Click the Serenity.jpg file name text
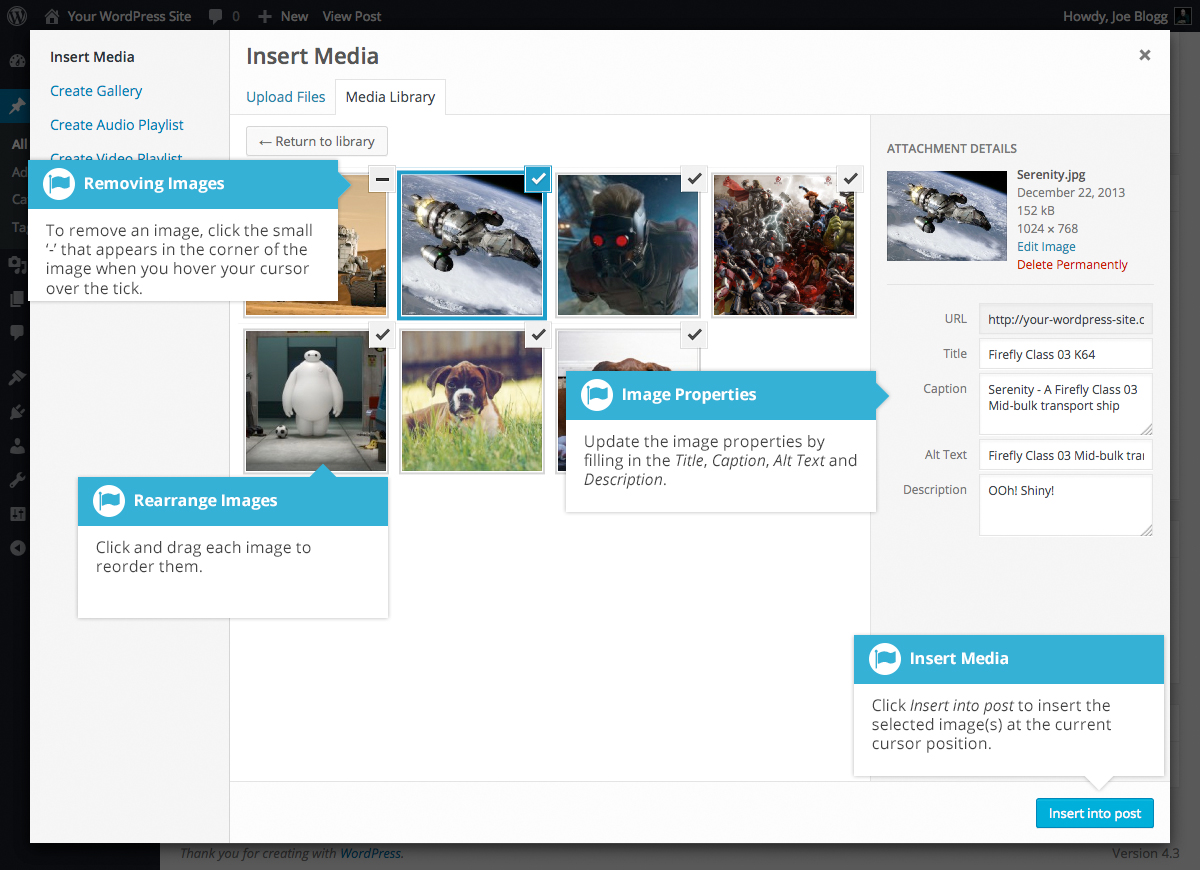This screenshot has width=1200, height=870. (1050, 175)
